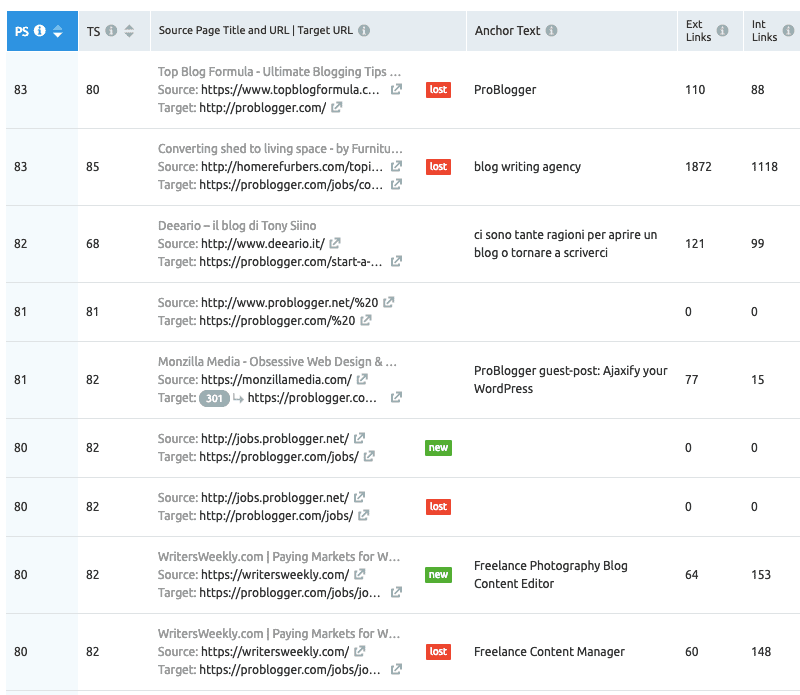Click Monzilla Media page title
Screen dimensions: 800x695
pos(277,362)
